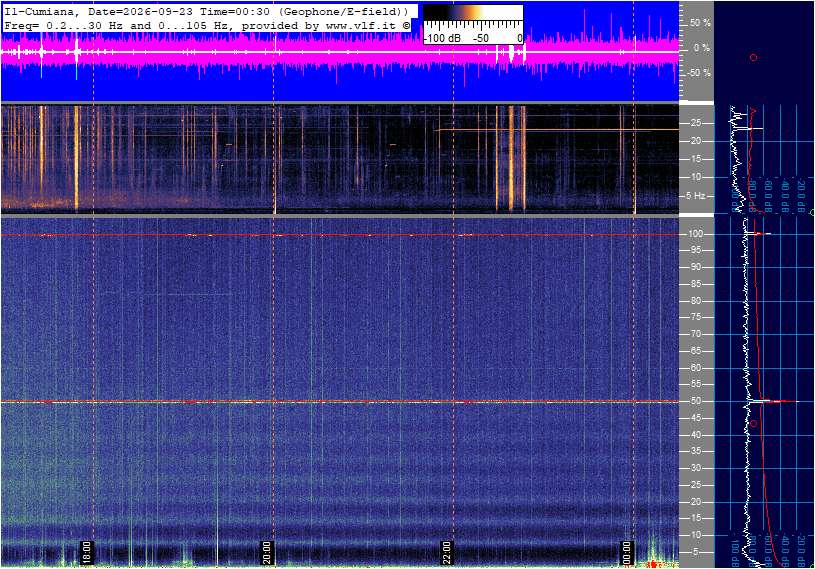Click the '-50' label on color scale
815x569 pixels.
(x=480, y=38)
